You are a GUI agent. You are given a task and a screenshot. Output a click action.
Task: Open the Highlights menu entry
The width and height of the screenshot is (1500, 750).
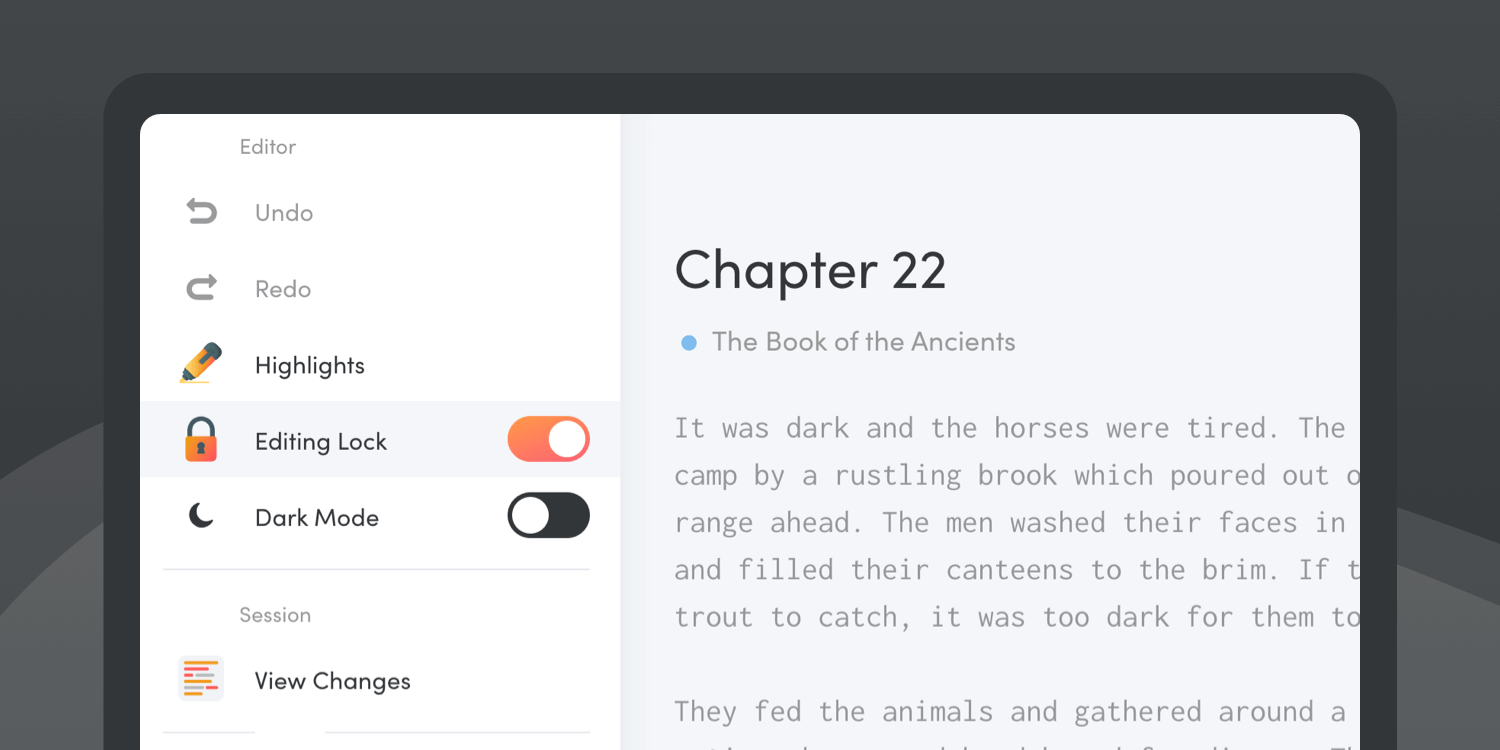[380, 364]
